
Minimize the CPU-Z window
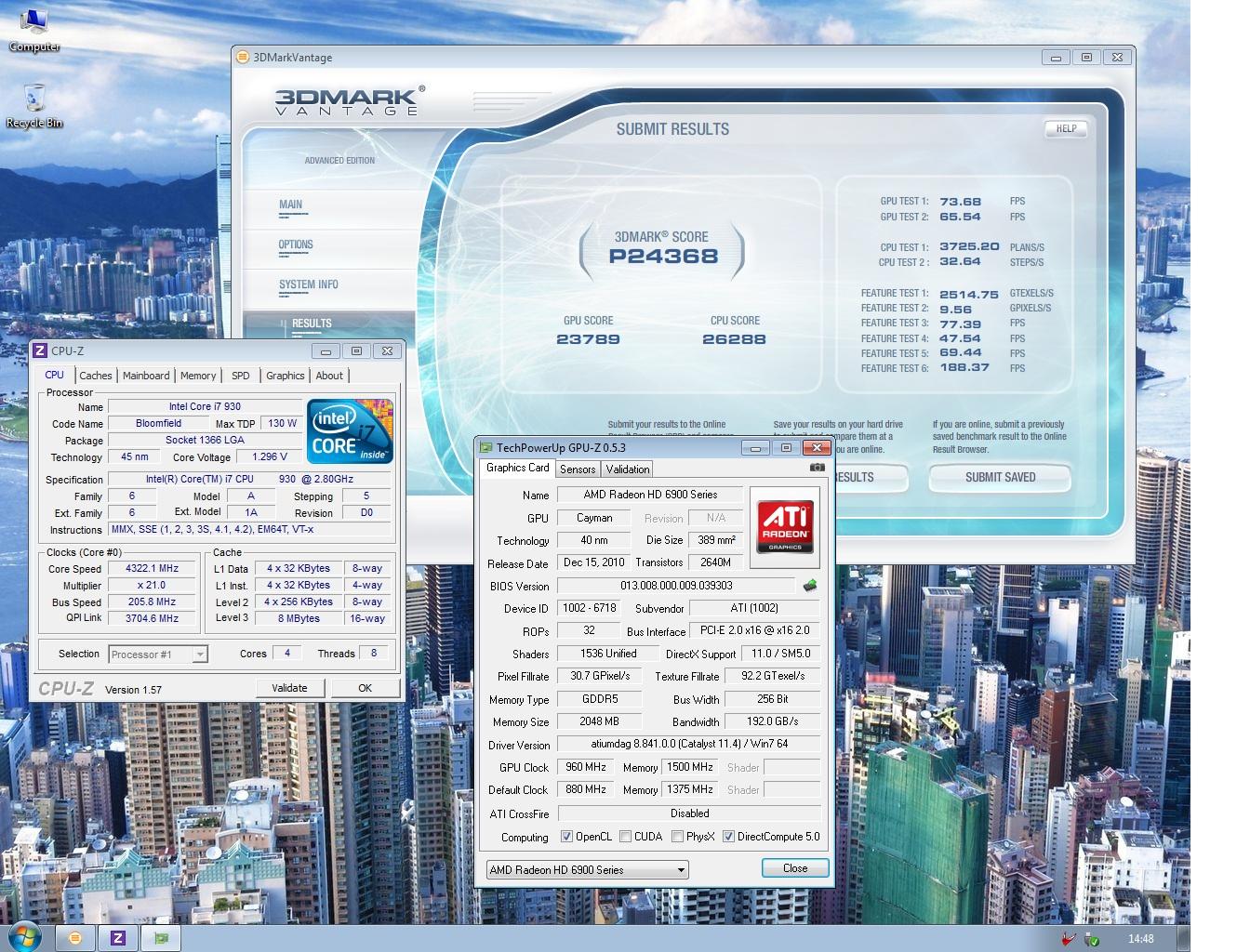coord(326,350)
